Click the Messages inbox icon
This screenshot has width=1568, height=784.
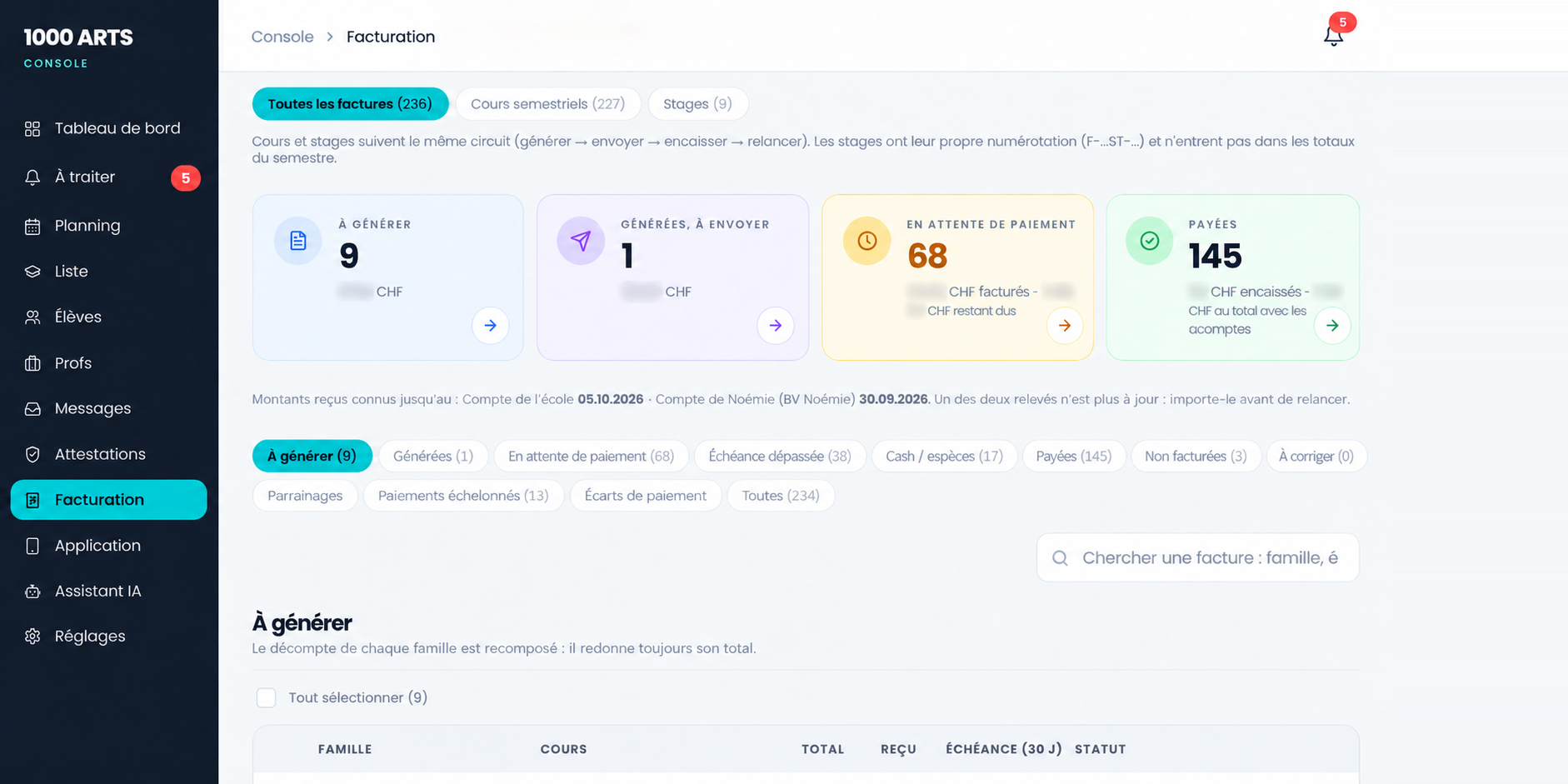click(32, 409)
